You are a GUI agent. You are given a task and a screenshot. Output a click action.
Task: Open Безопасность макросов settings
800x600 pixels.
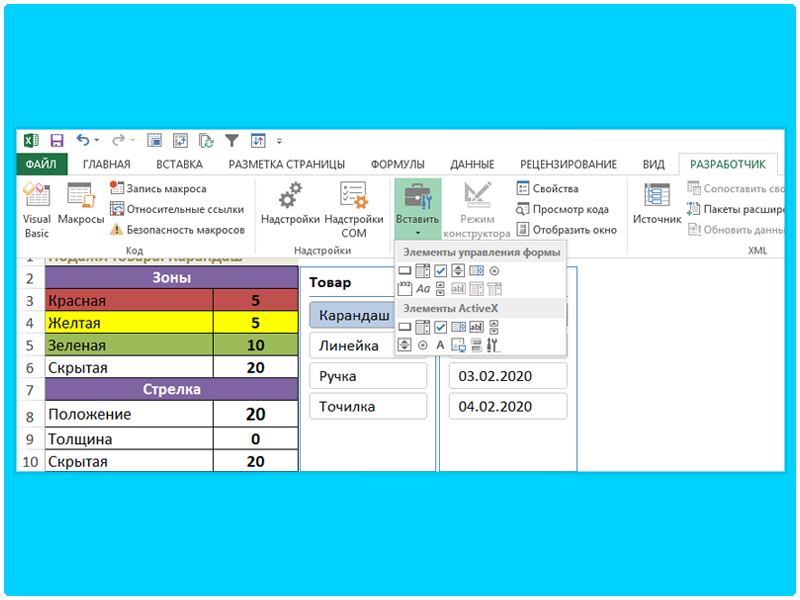[x=177, y=230]
